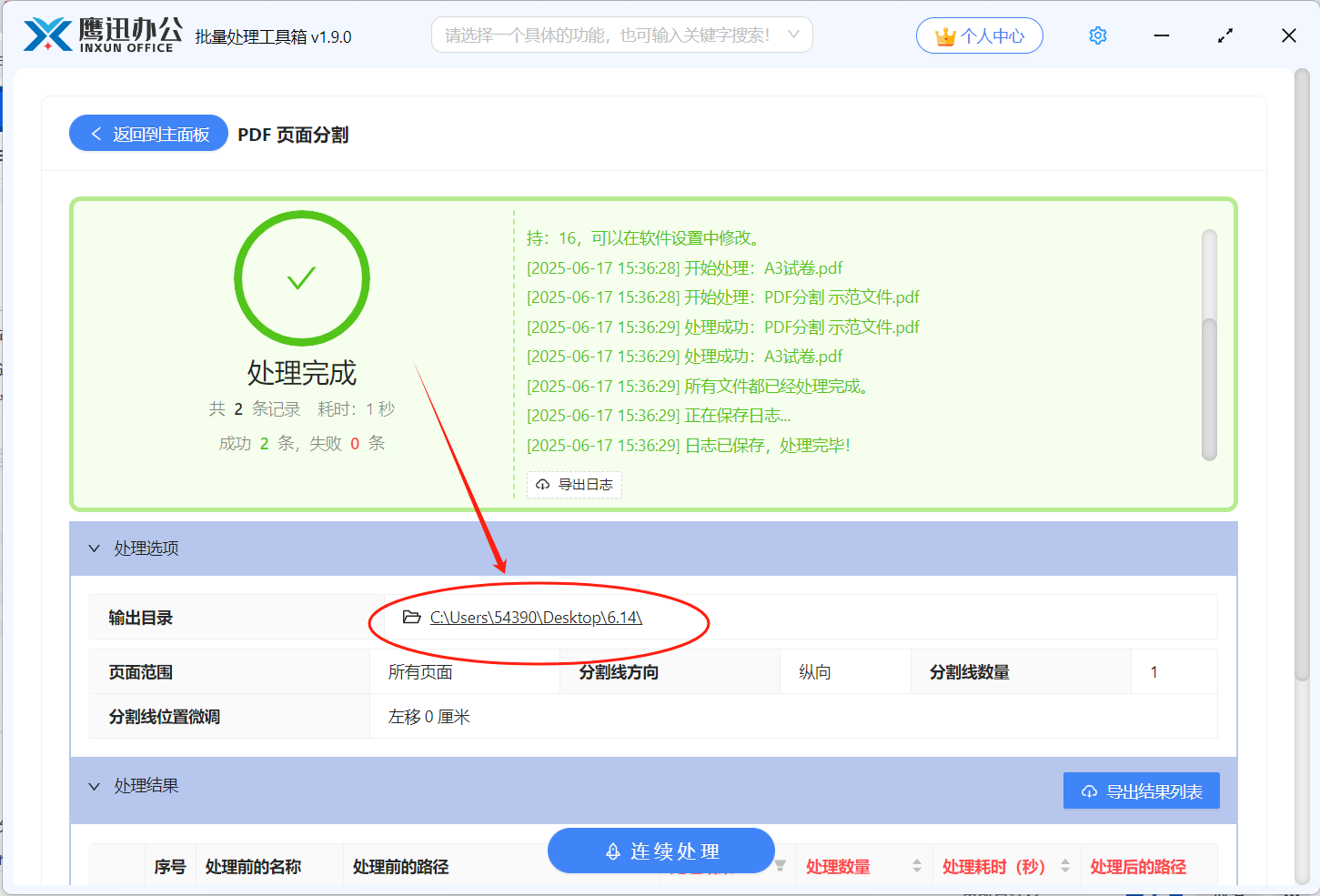Collapse the 处理选项 section
The image size is (1320, 896).
pyautogui.click(x=95, y=548)
